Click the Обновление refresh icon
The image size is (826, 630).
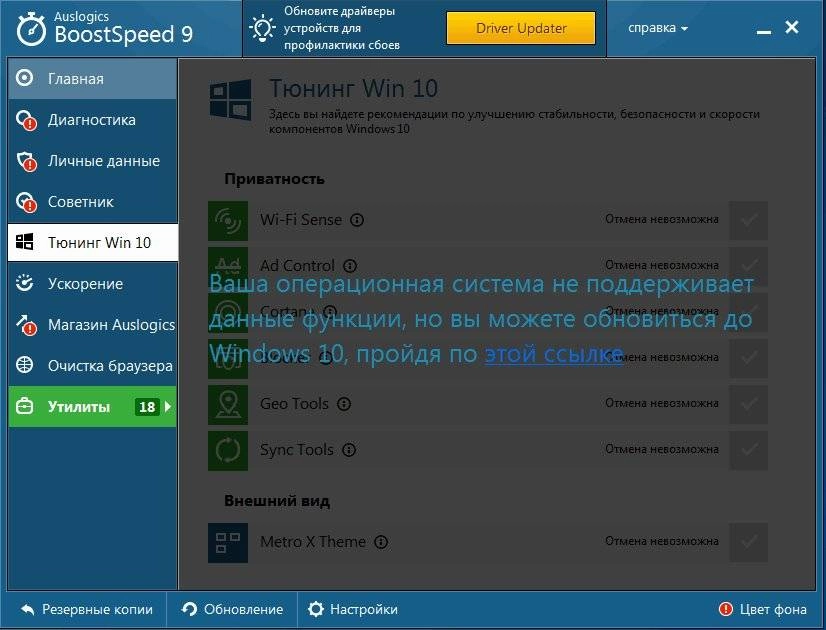tap(189, 609)
